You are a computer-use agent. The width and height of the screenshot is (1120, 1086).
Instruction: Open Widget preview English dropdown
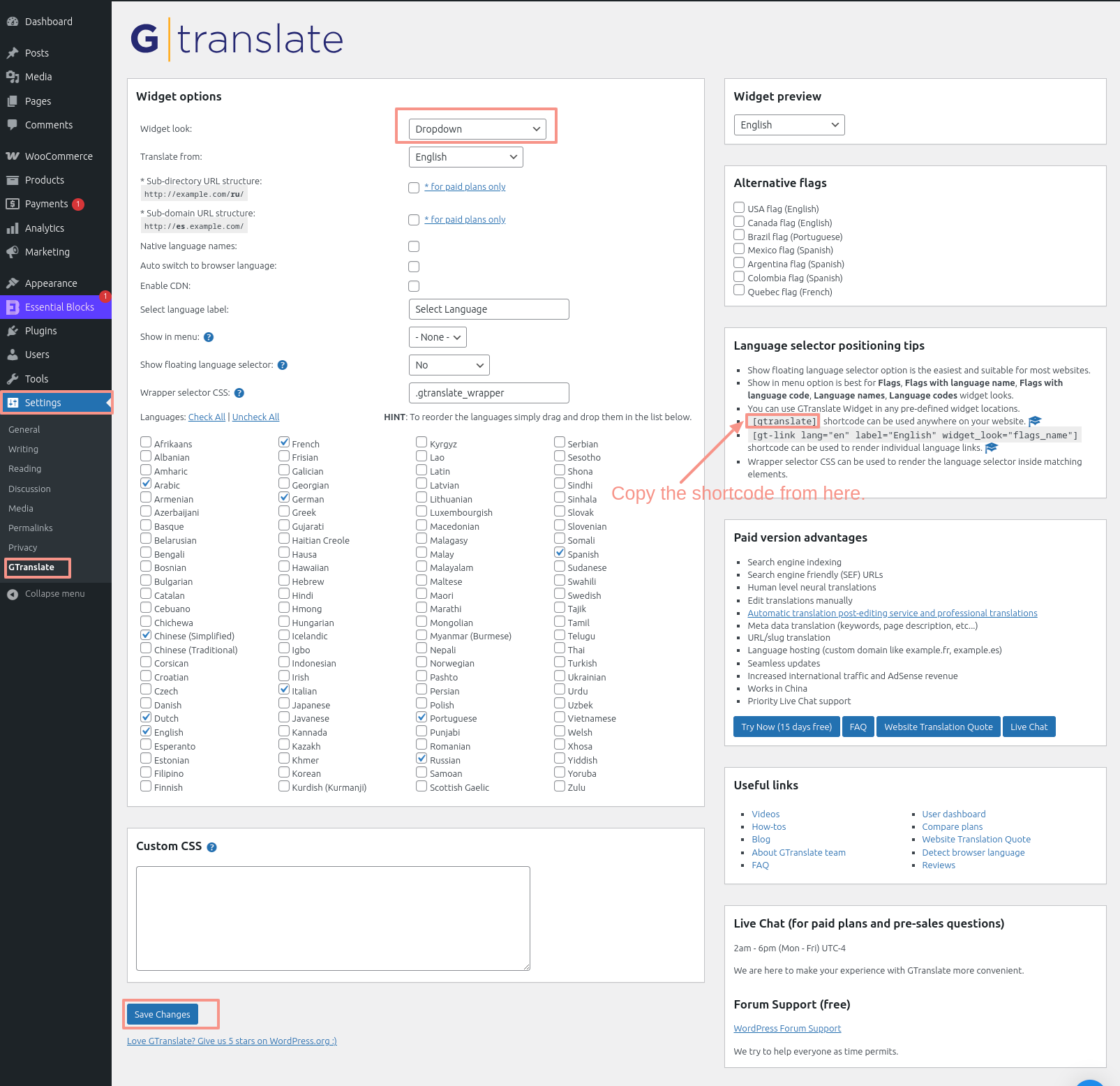[x=789, y=125]
